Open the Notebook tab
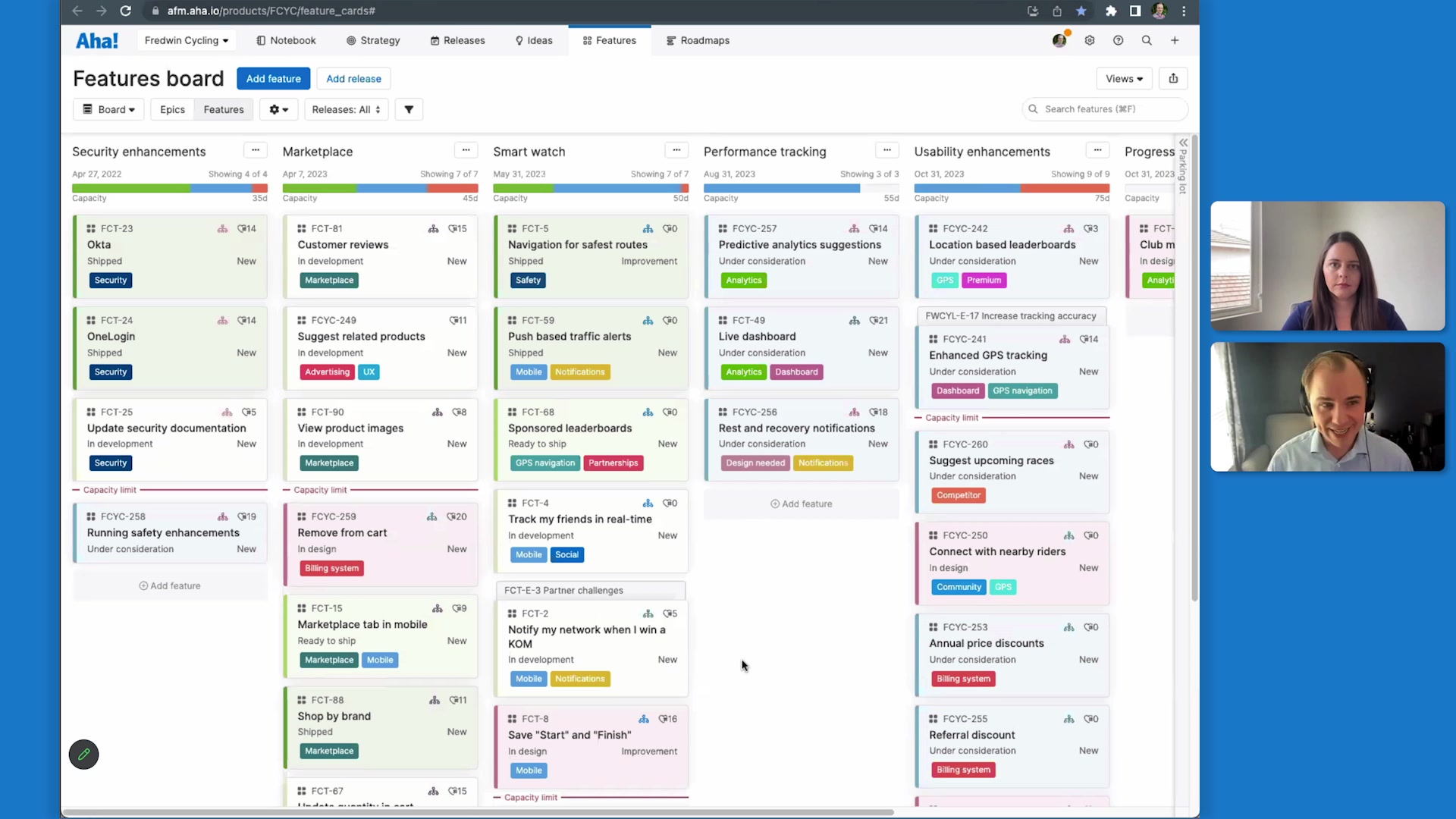1456x819 pixels. (x=286, y=41)
